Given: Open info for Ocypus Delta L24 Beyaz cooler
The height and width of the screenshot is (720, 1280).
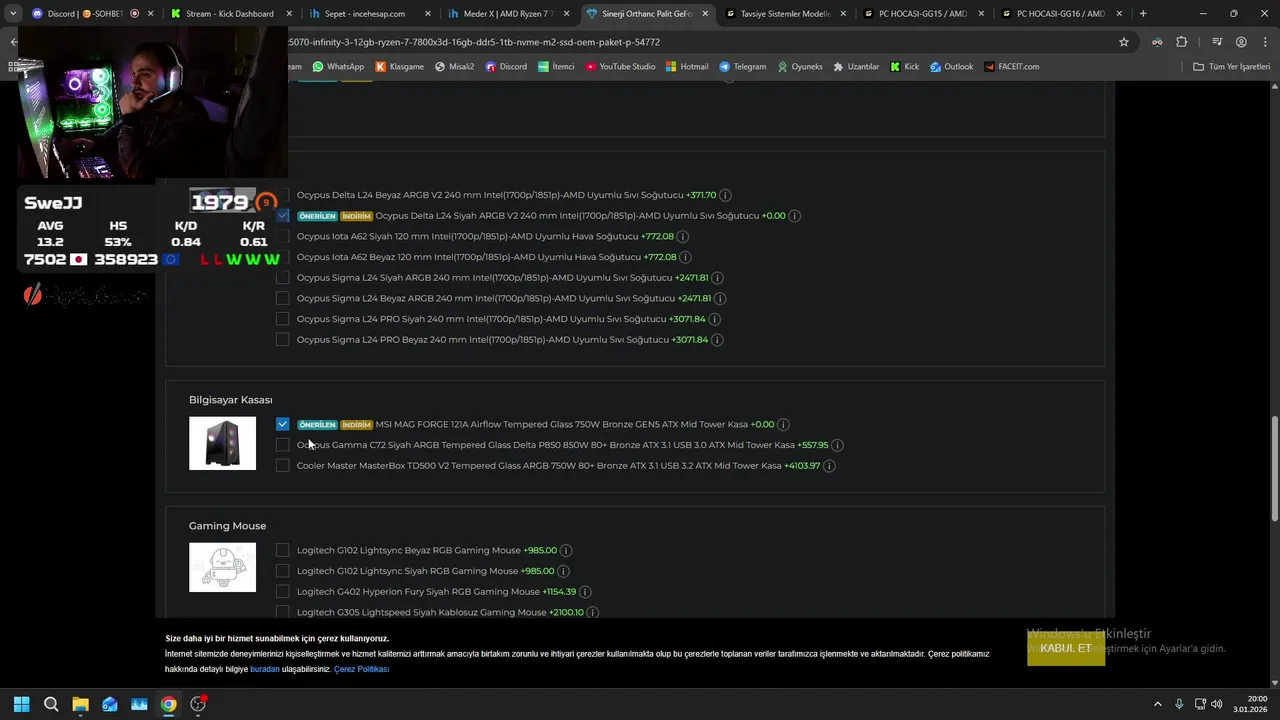Looking at the screenshot, I should [x=726, y=196].
